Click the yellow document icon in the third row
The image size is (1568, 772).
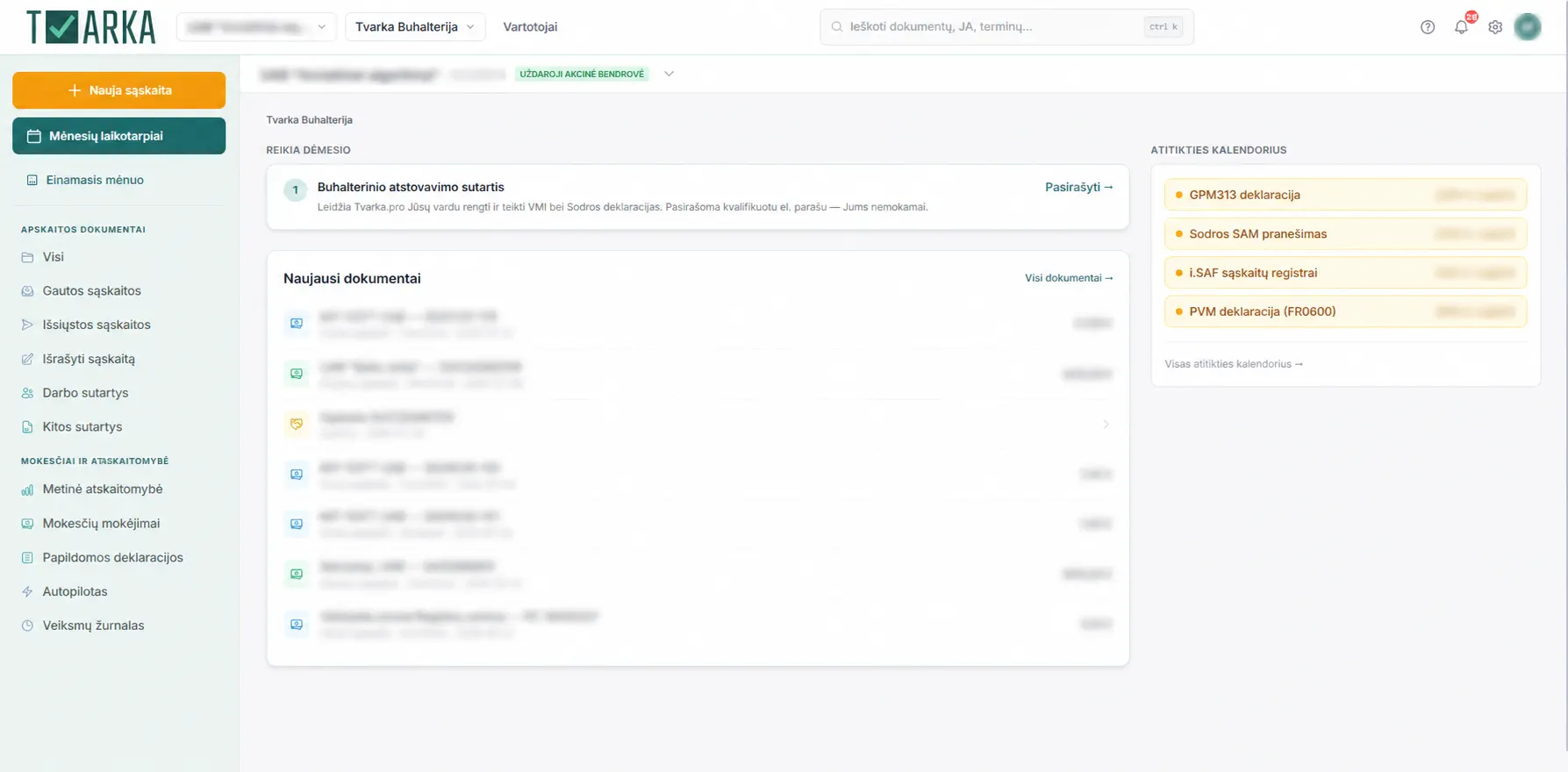point(297,425)
